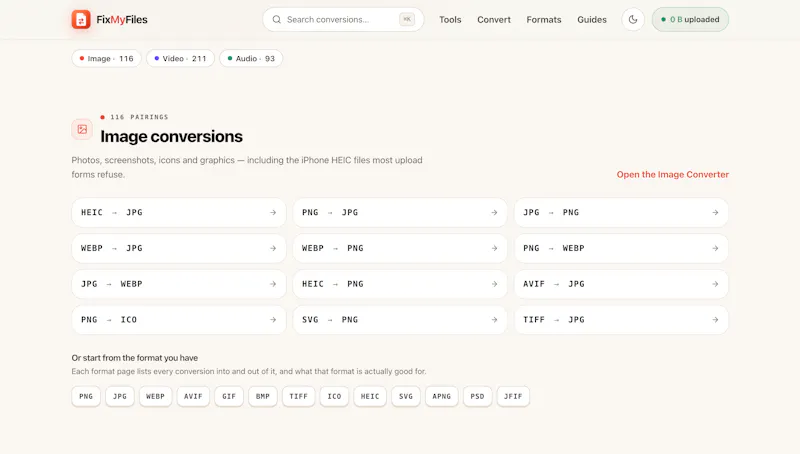
Task: Click 'Or start from the format you have'
Action: click(x=135, y=358)
